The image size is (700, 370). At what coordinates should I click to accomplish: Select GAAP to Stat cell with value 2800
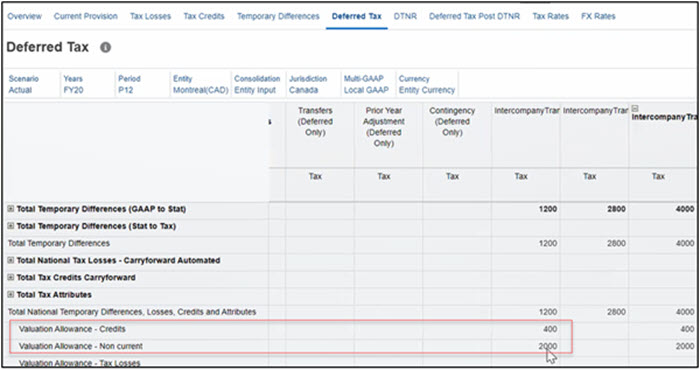point(616,209)
